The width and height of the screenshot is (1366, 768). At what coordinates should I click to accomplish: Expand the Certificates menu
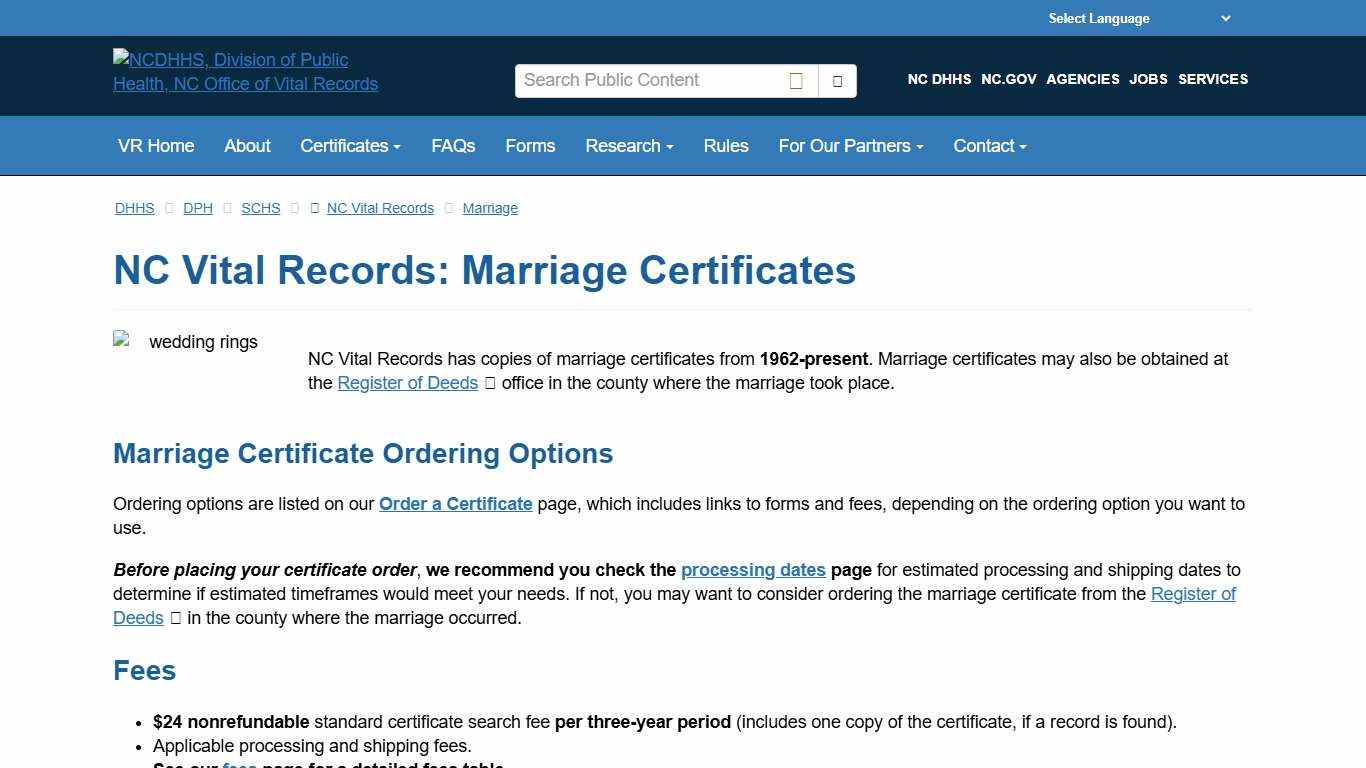click(x=349, y=146)
